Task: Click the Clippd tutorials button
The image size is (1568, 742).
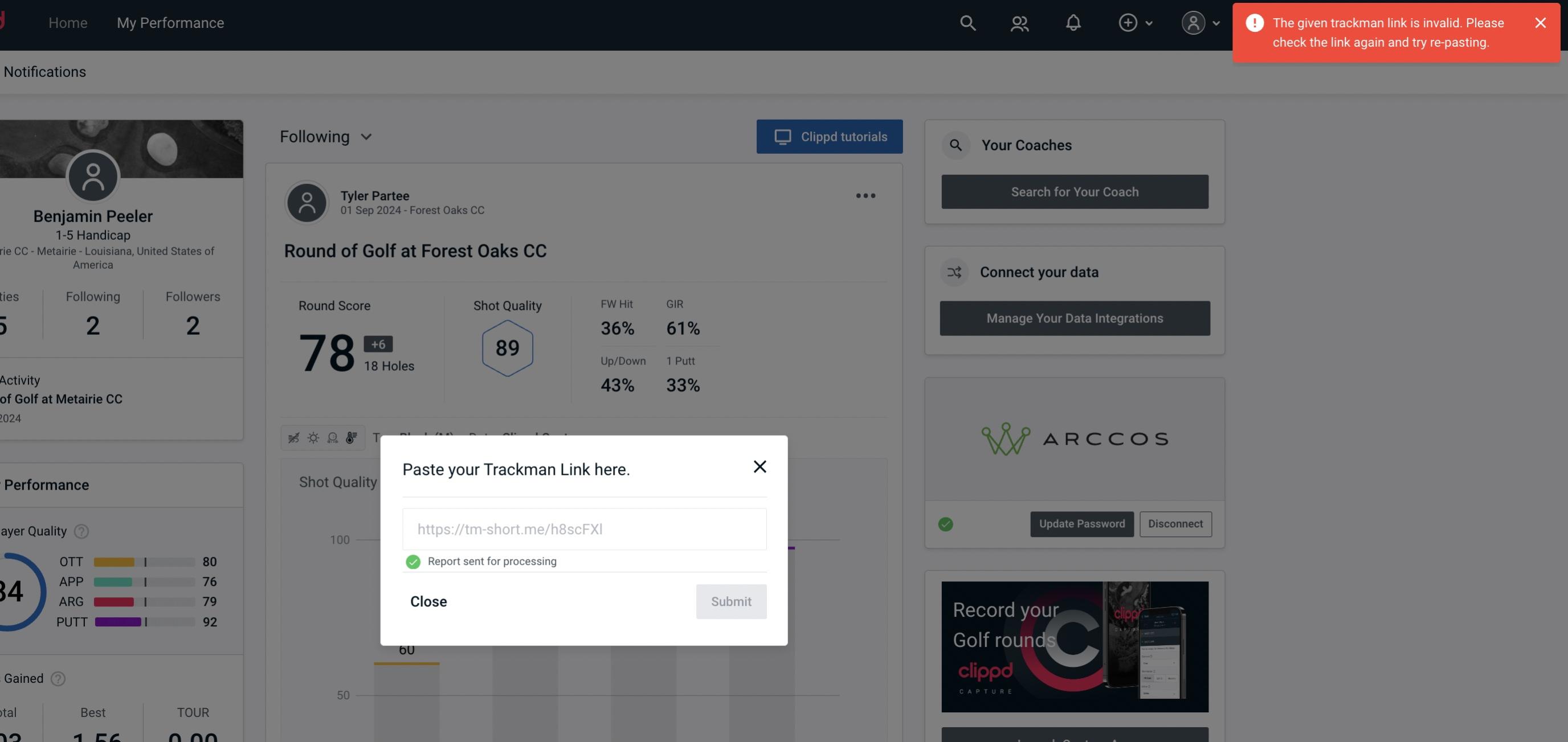Action: [830, 136]
